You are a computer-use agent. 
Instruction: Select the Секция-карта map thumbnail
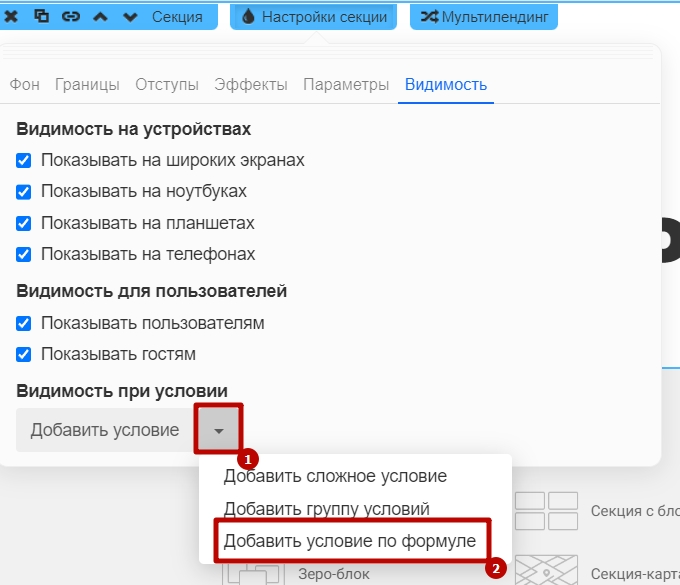pyautogui.click(x=546, y=570)
